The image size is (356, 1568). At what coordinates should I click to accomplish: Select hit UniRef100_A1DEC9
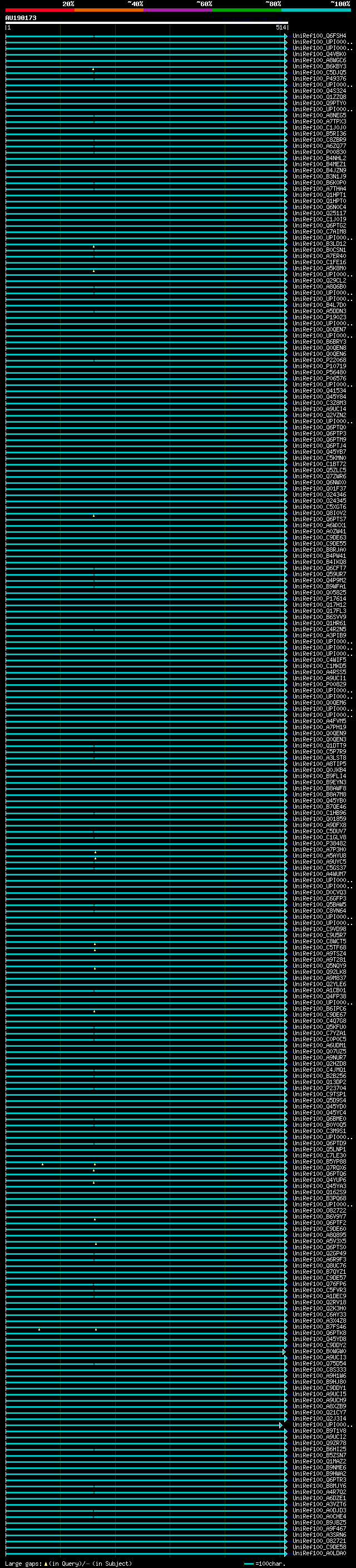click(319, 1296)
